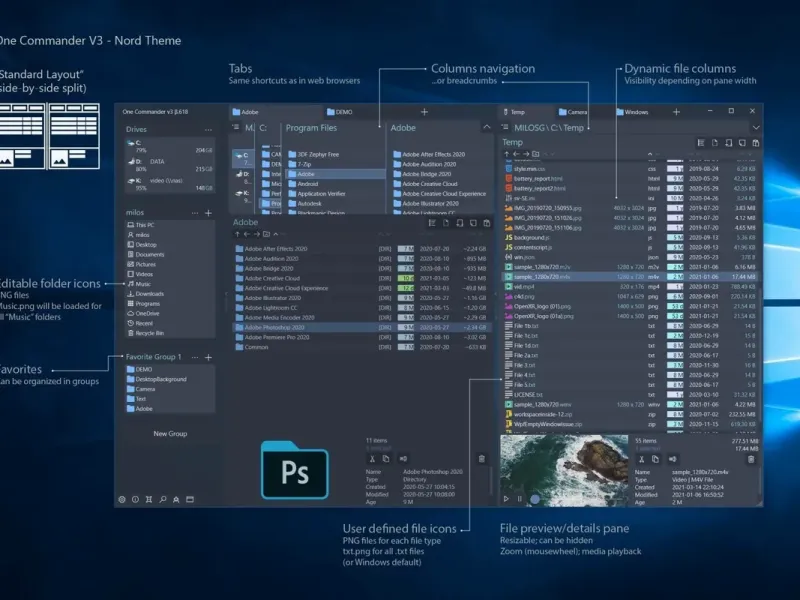
Task: Open Recycle Bin in the milos sidebar list
Action: coord(170,333)
